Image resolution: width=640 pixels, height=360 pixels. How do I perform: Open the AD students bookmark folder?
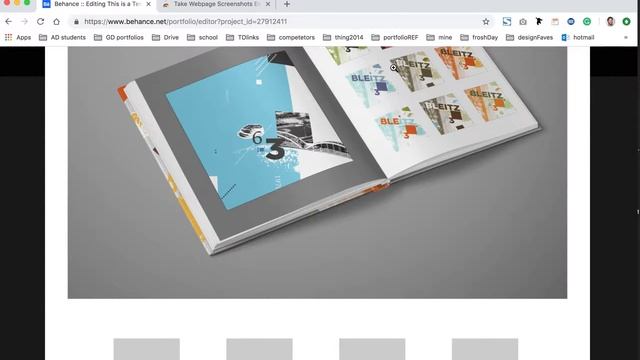coord(62,38)
